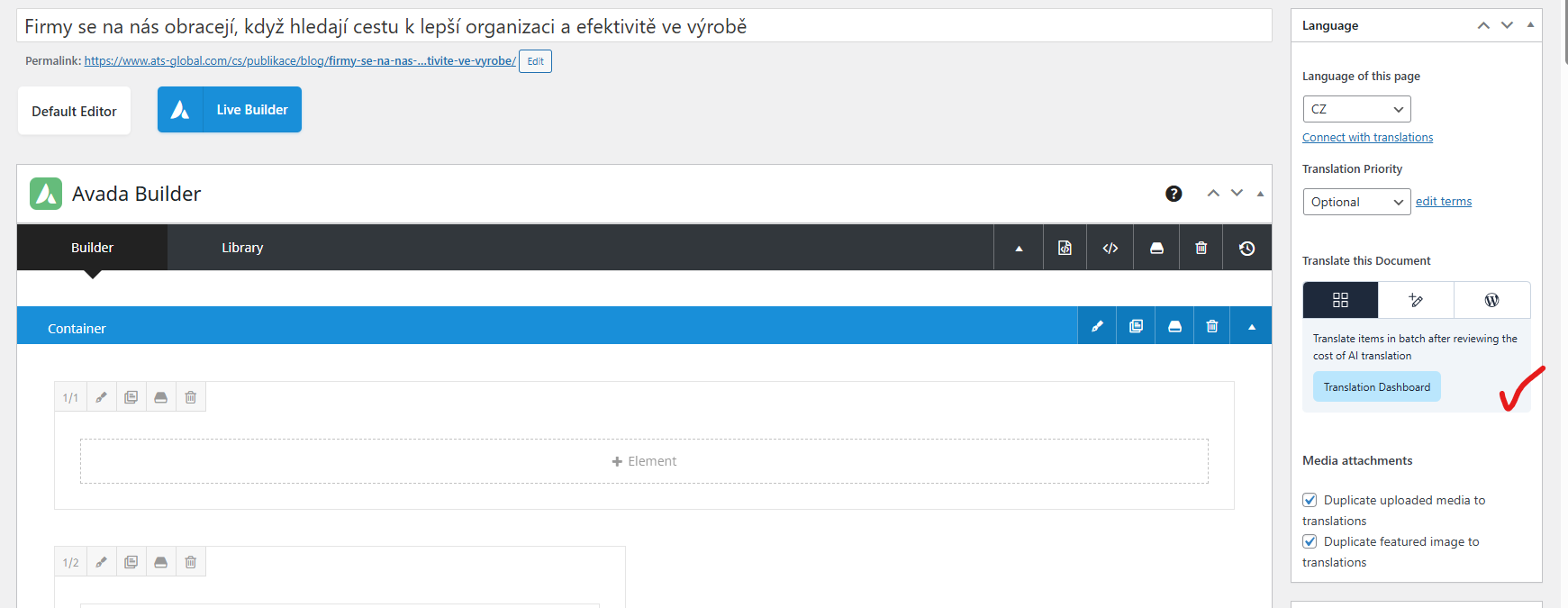Toggle the Avada Builder panel triangle
The height and width of the screenshot is (608, 1568).
click(1260, 194)
